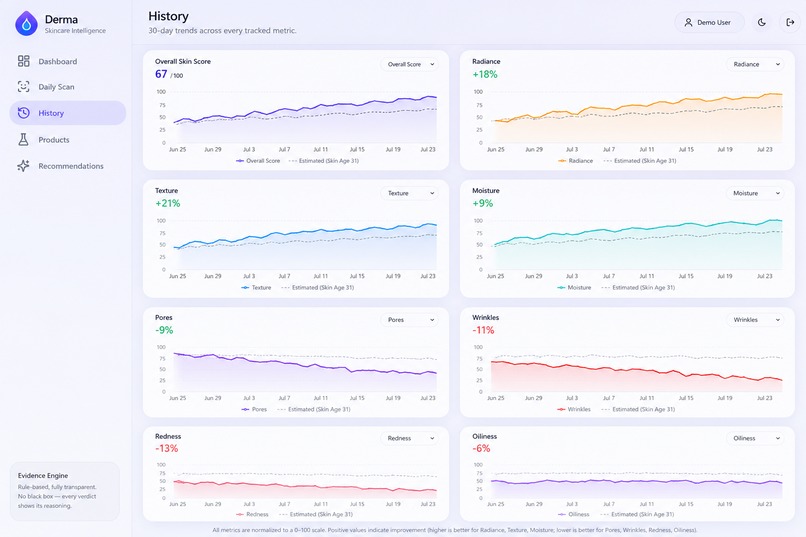
Task: Toggle Estimated series in Moisture chart legend
Action: (638, 288)
